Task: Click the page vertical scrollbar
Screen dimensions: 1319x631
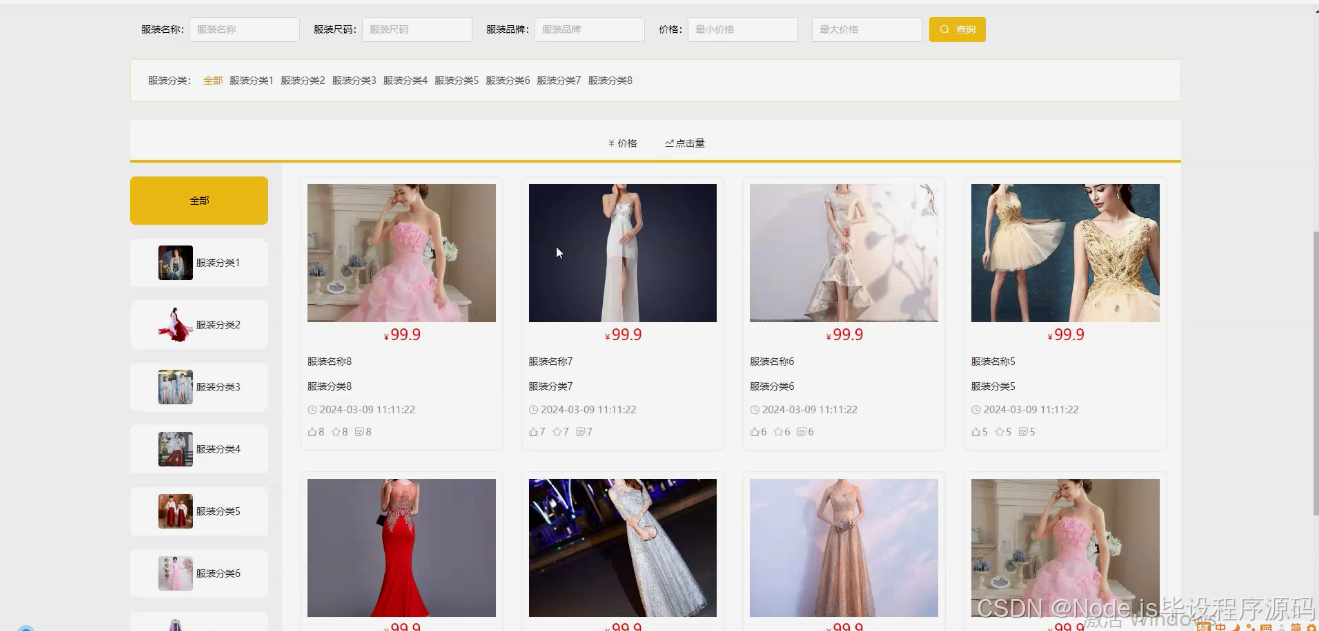Action: [x=1316, y=372]
